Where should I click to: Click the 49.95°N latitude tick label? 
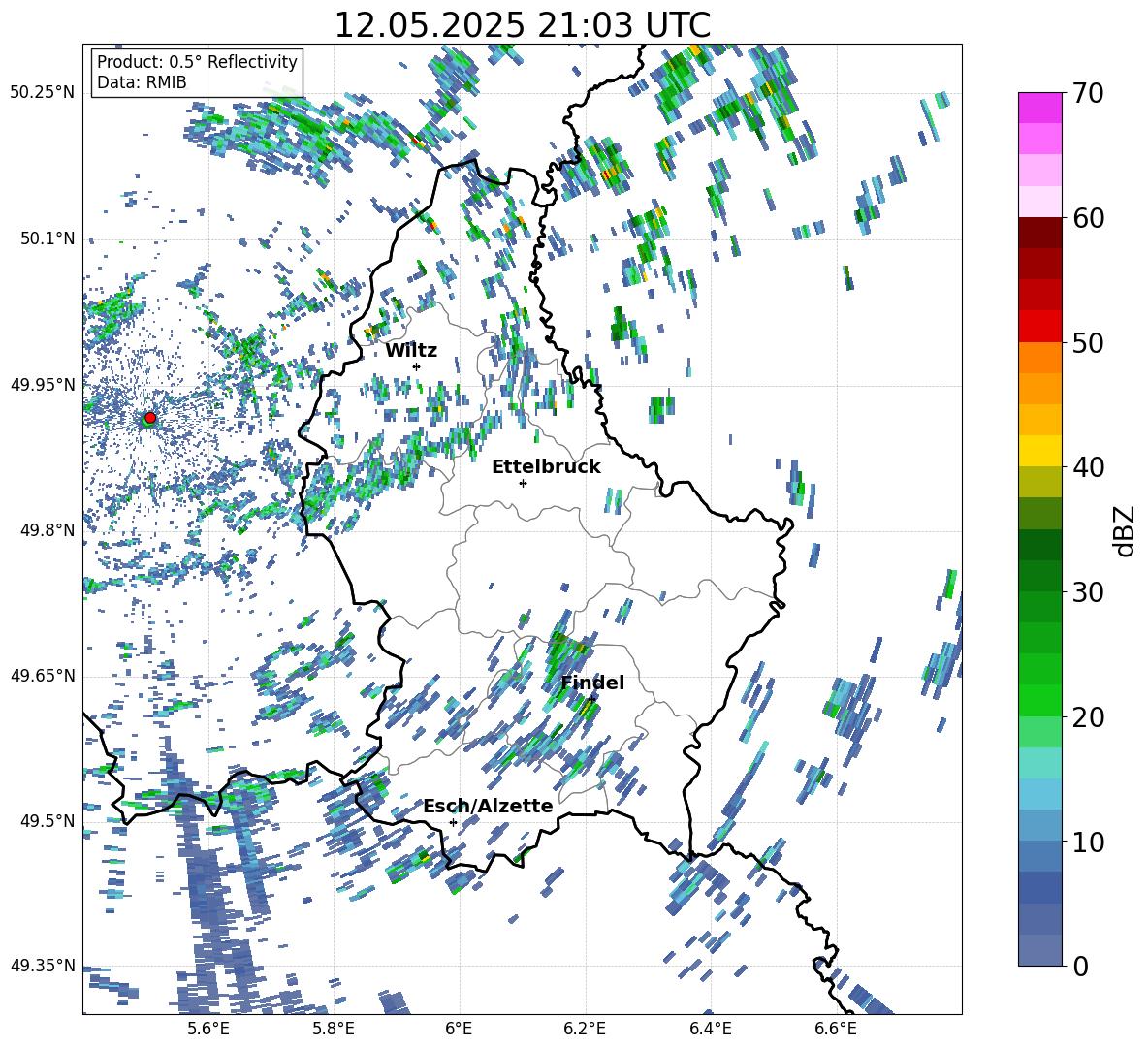[x=43, y=385]
